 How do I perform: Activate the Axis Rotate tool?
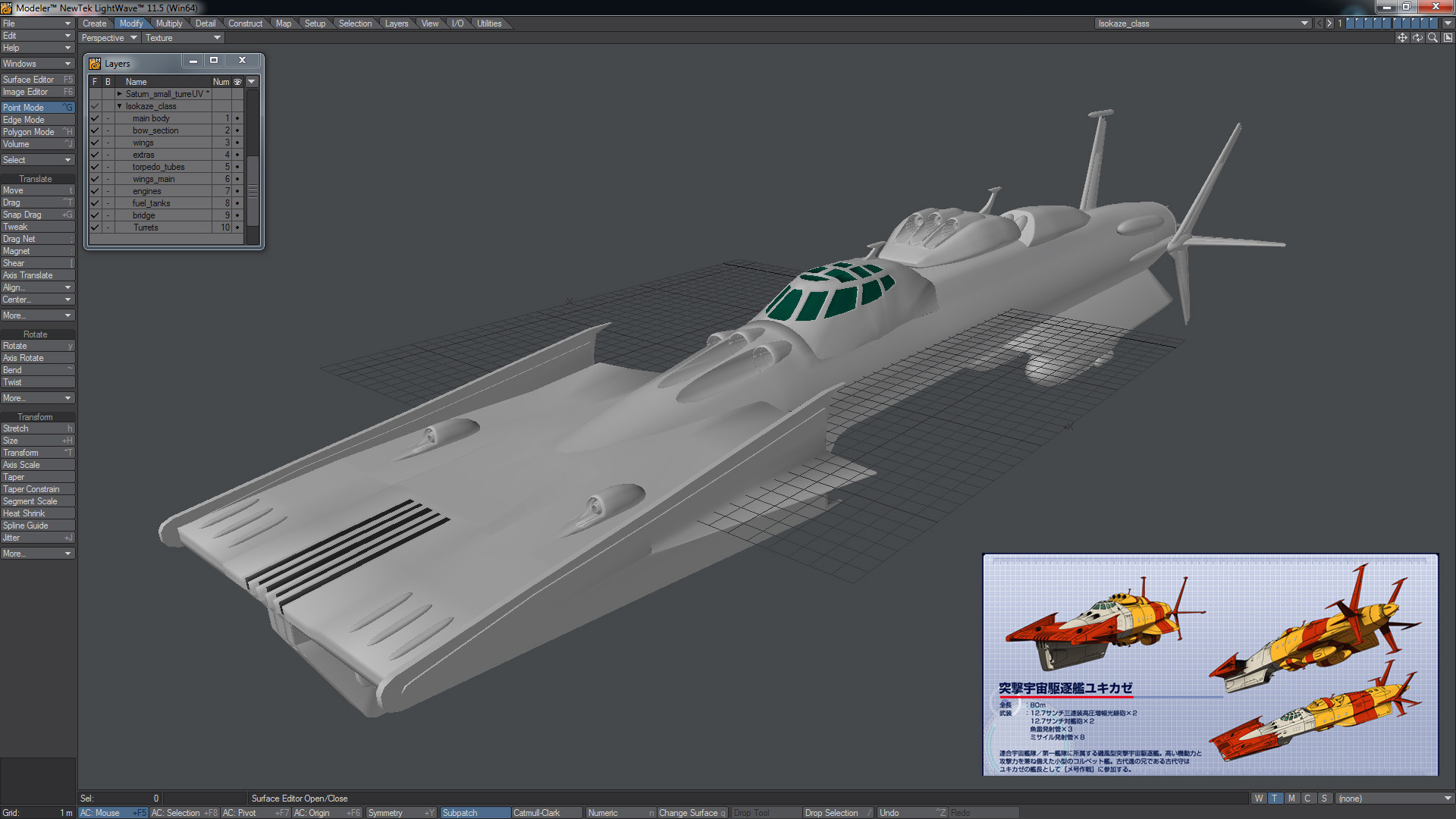[37, 358]
